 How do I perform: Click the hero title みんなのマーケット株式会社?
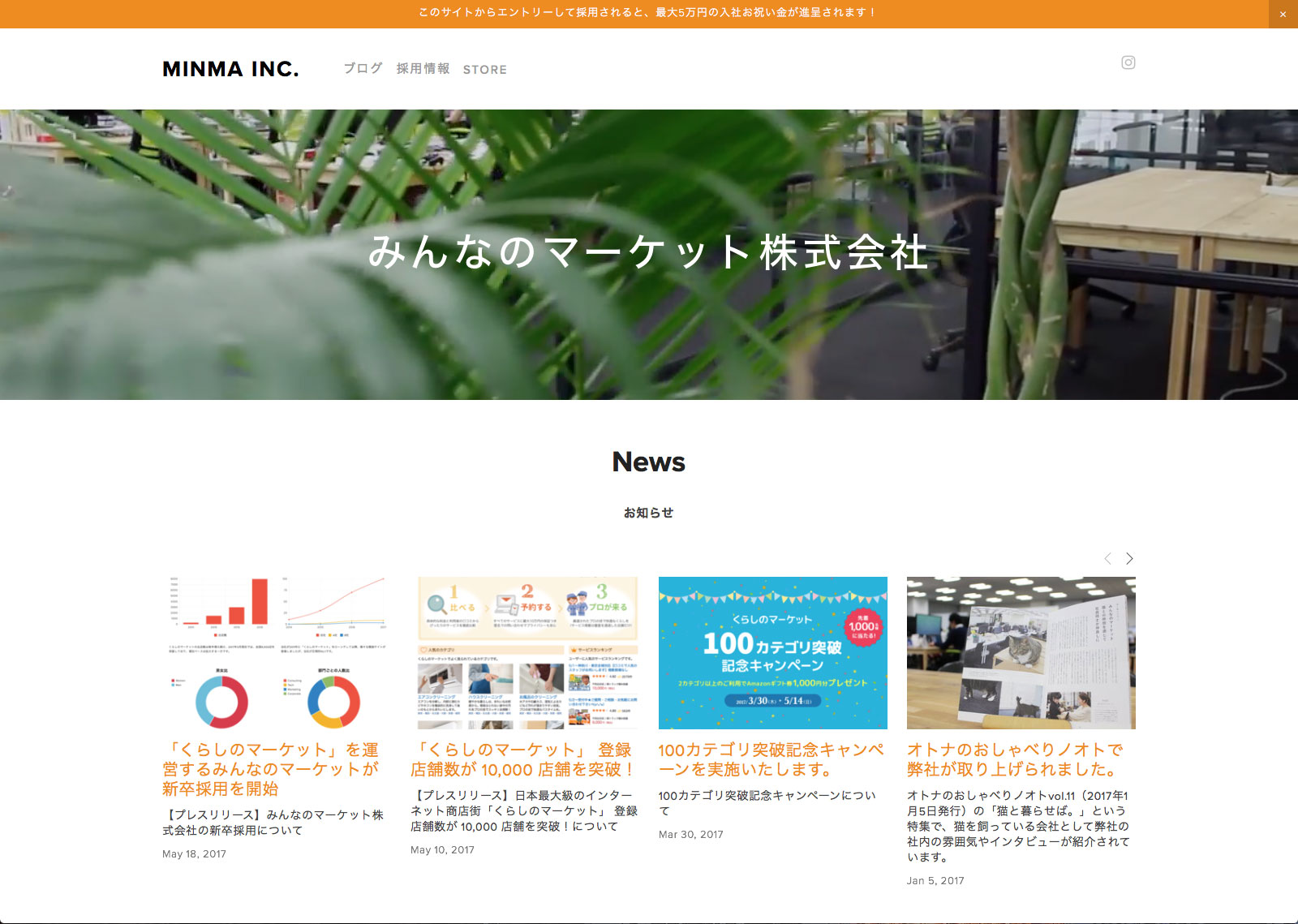point(648,251)
